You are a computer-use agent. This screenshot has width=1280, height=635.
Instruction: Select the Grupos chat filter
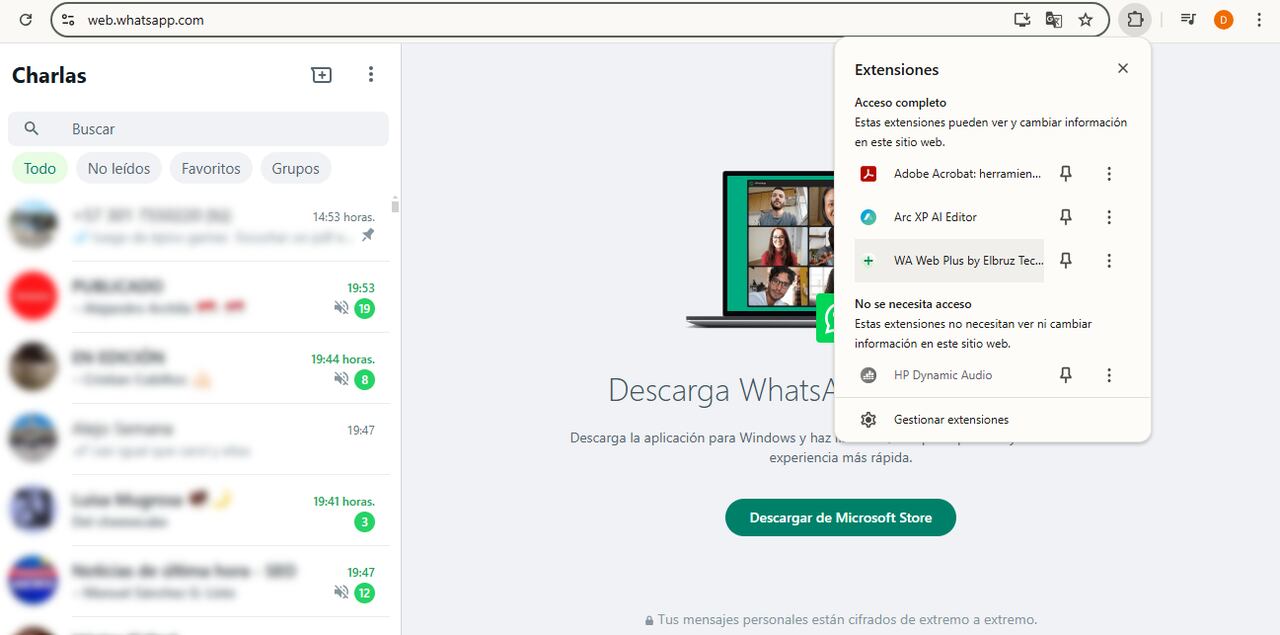click(295, 168)
